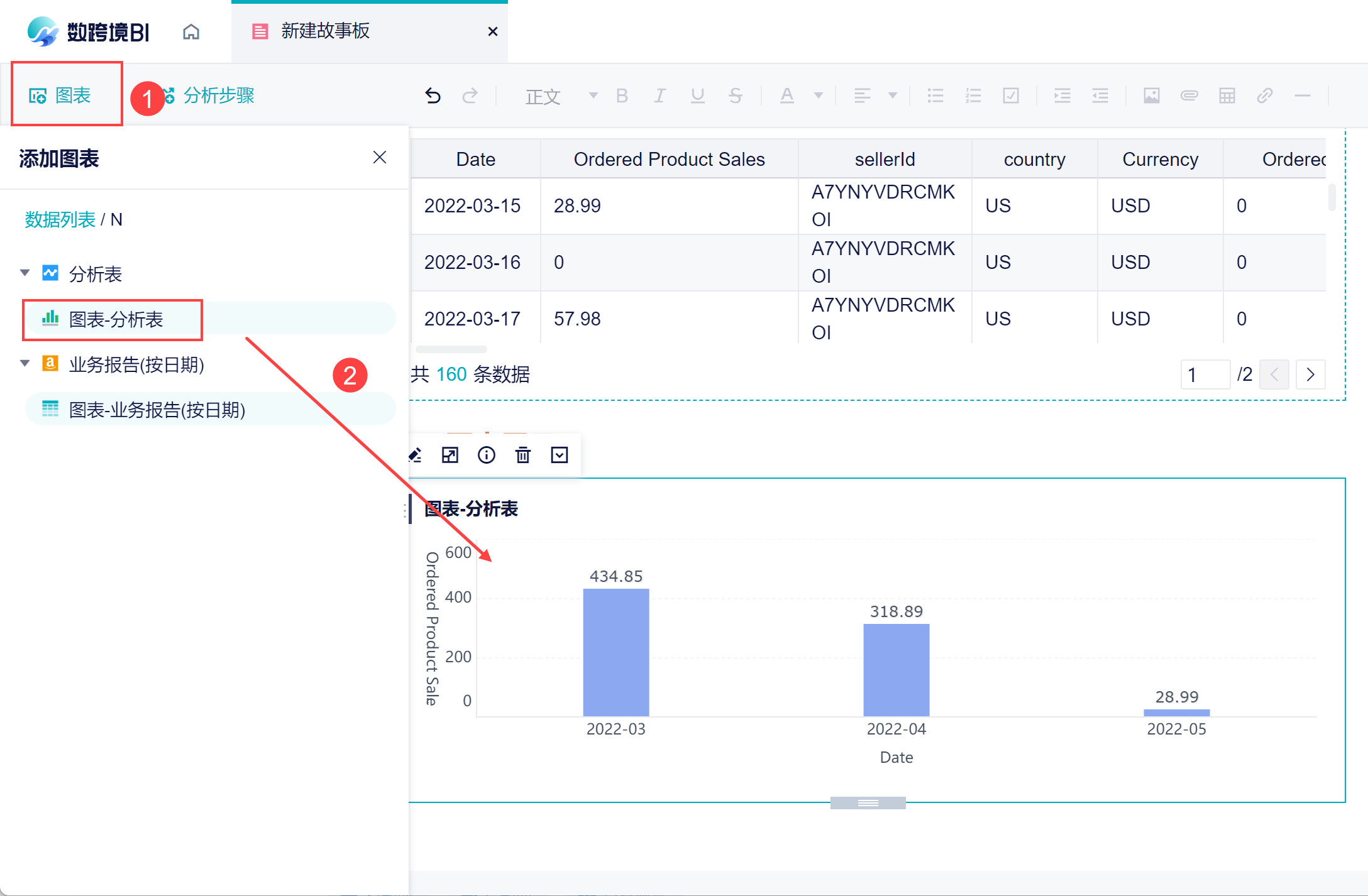Delete chart with trash icon
This screenshot has height=896, width=1368.
[x=522, y=455]
